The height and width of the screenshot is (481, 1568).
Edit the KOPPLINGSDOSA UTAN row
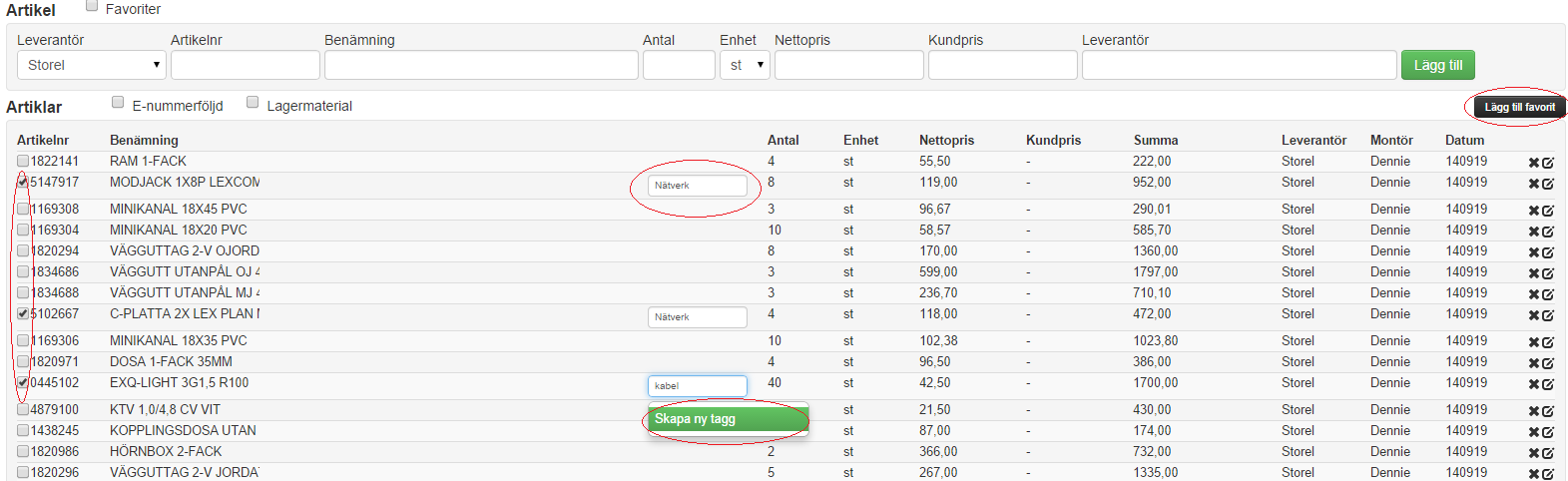click(x=1548, y=432)
